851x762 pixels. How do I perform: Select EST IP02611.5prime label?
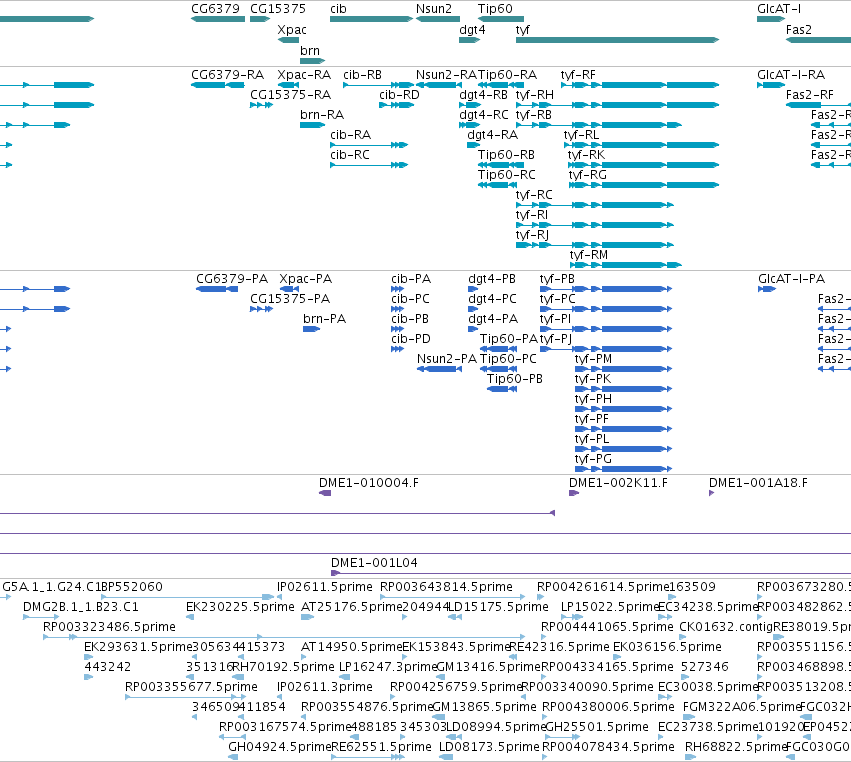(325, 587)
